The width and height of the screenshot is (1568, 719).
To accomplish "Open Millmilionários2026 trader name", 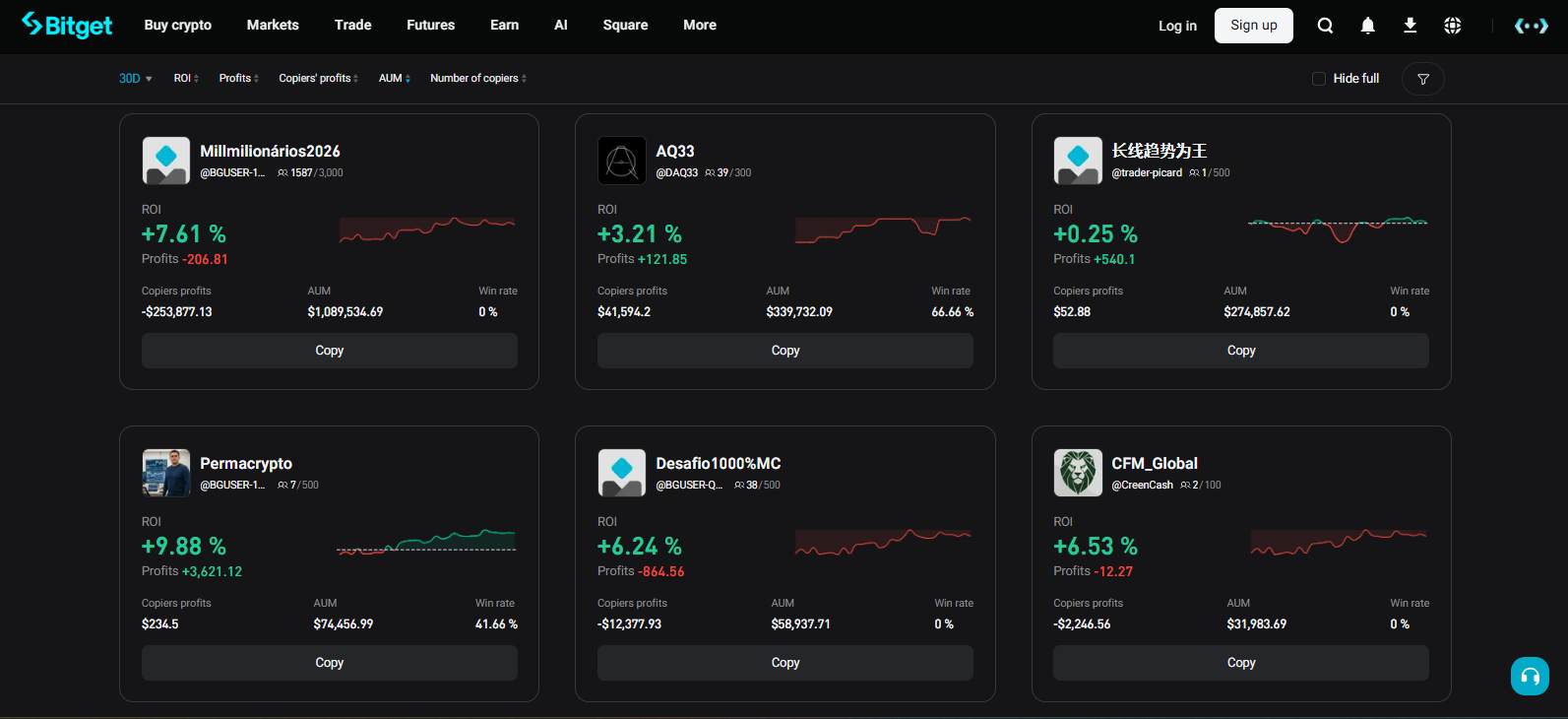I will 270,151.
